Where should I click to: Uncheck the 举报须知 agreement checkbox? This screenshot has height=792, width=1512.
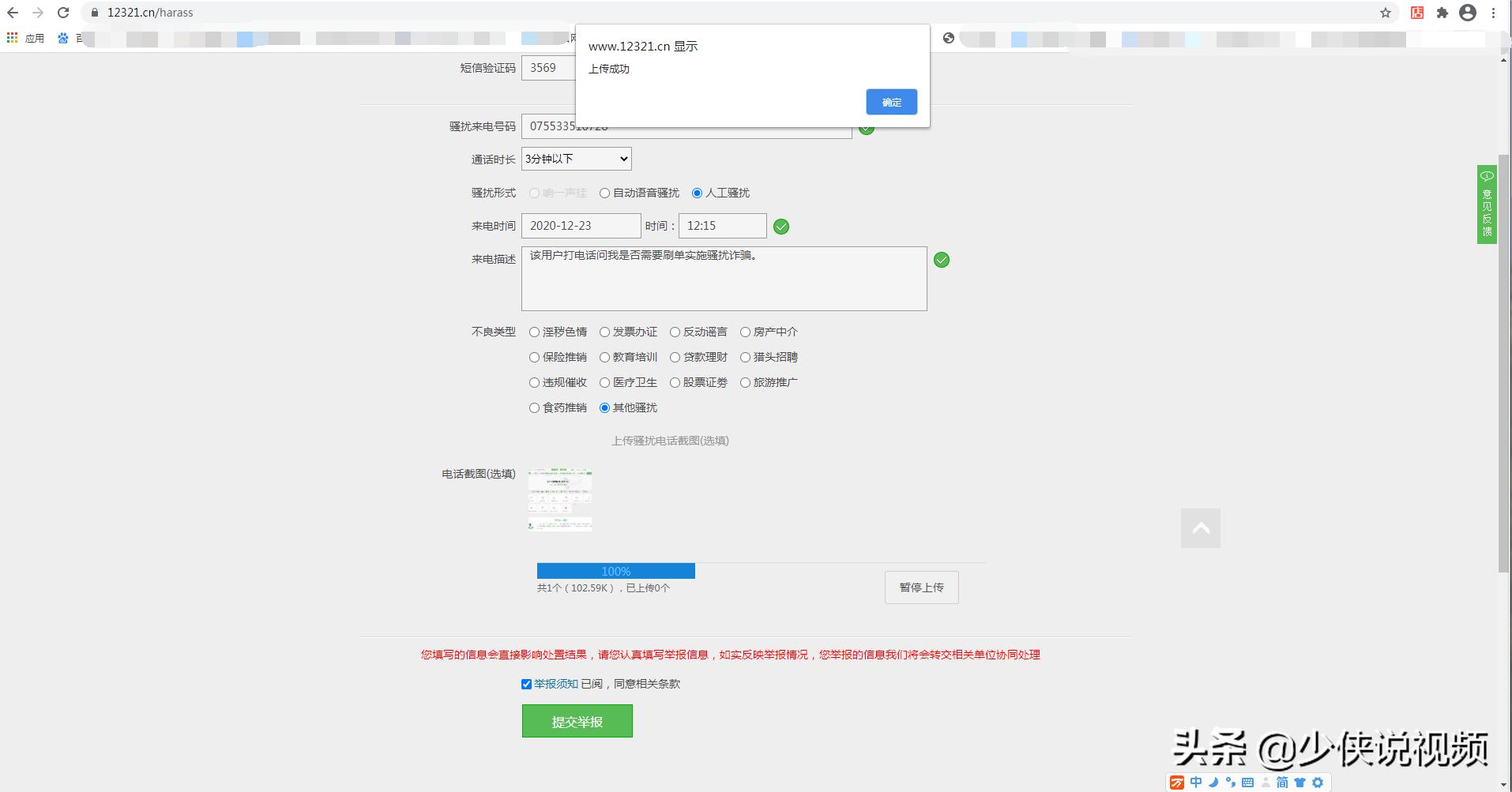coord(526,684)
